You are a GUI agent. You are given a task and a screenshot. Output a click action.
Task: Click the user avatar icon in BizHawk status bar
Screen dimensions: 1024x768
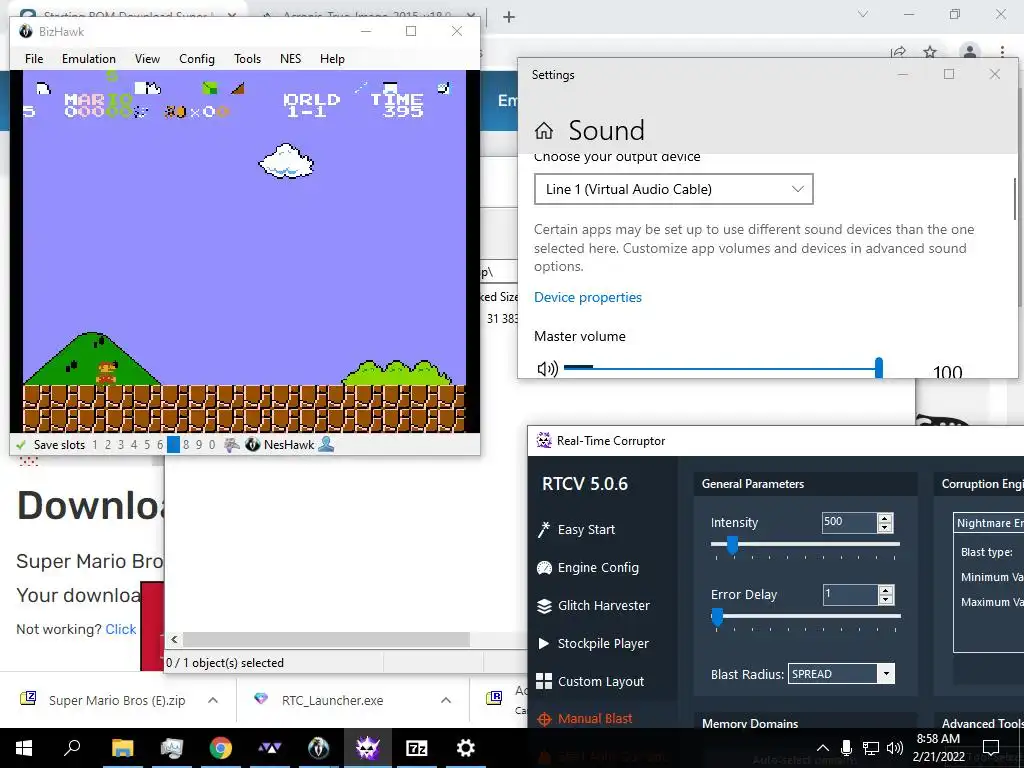pos(326,445)
